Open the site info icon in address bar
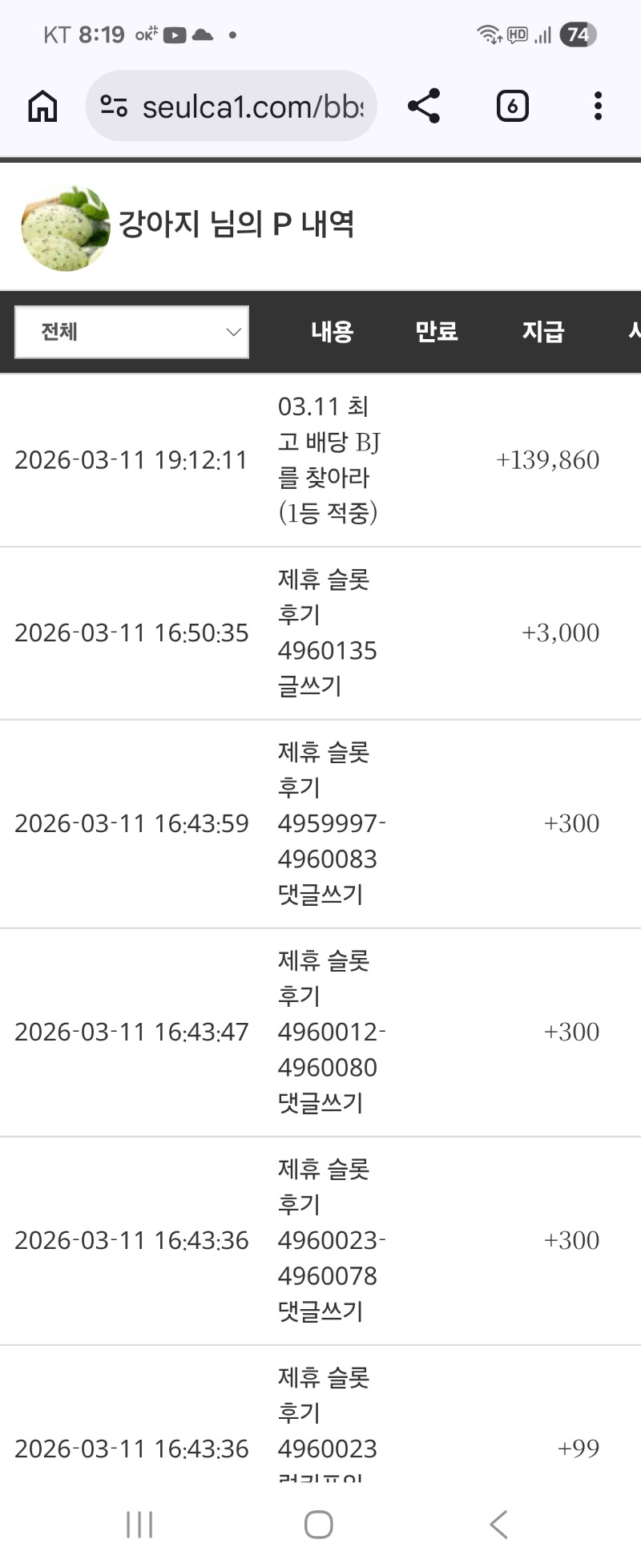Image resolution: width=641 pixels, height=1568 pixels. coord(114,106)
